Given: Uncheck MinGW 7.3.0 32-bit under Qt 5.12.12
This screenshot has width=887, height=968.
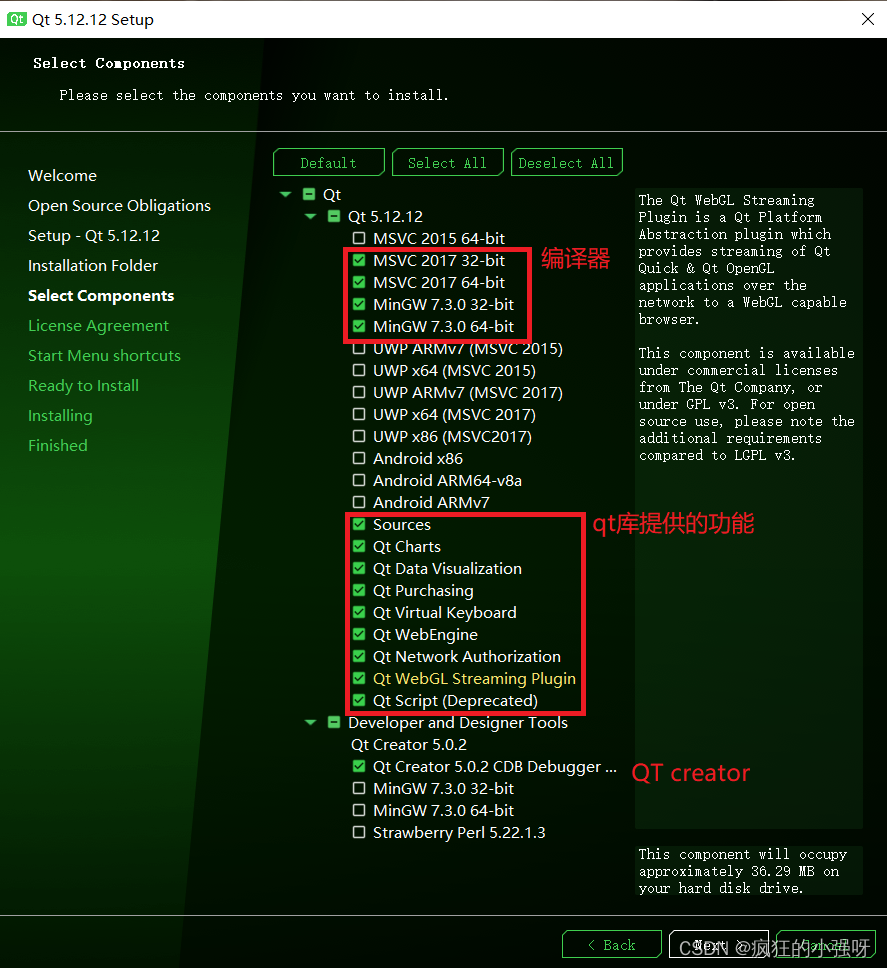Looking at the screenshot, I should point(359,304).
